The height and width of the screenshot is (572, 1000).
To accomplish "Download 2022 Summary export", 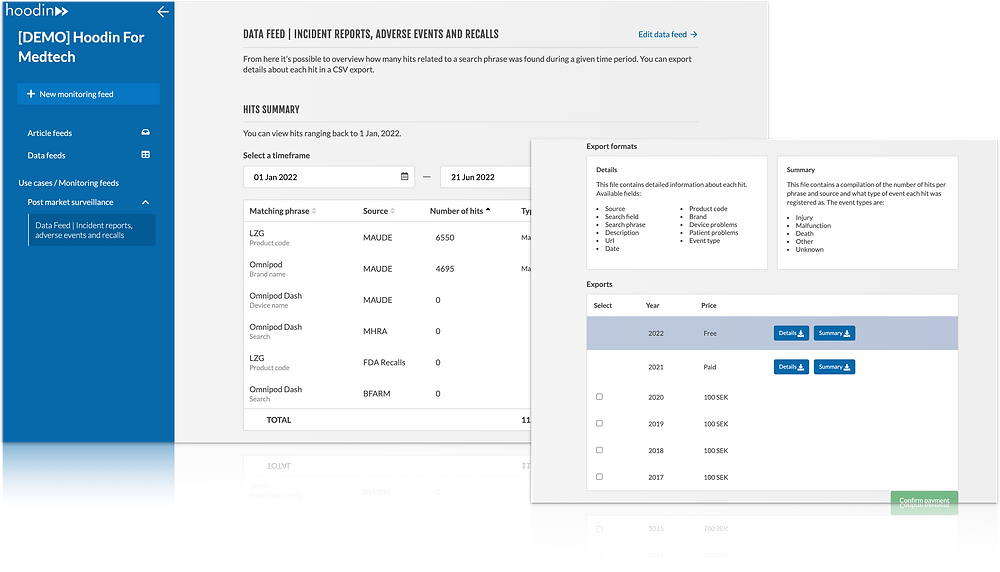I will click(x=834, y=333).
